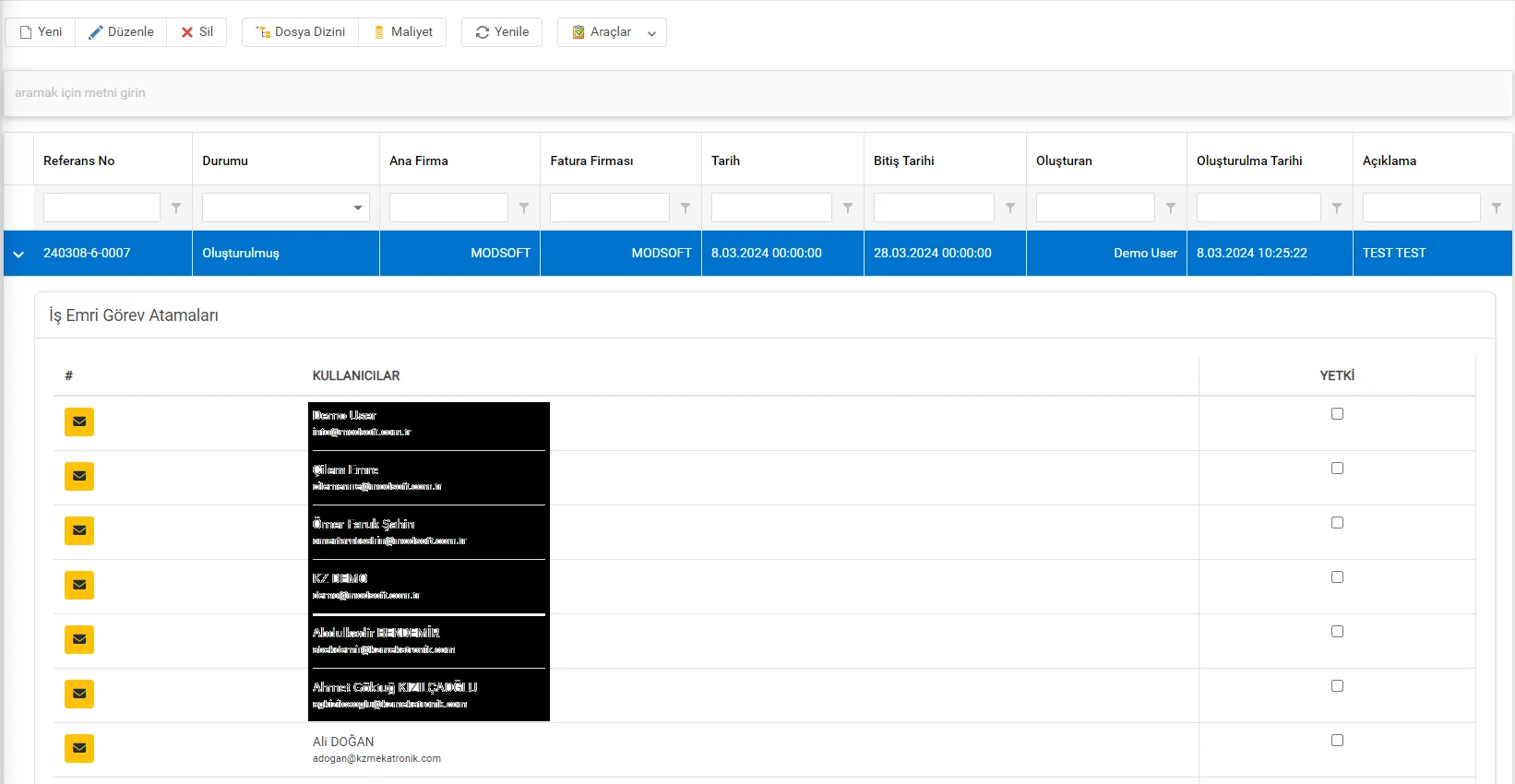Open the Maliyet cost button
Viewport: 1515px width, 784px height.
[402, 32]
